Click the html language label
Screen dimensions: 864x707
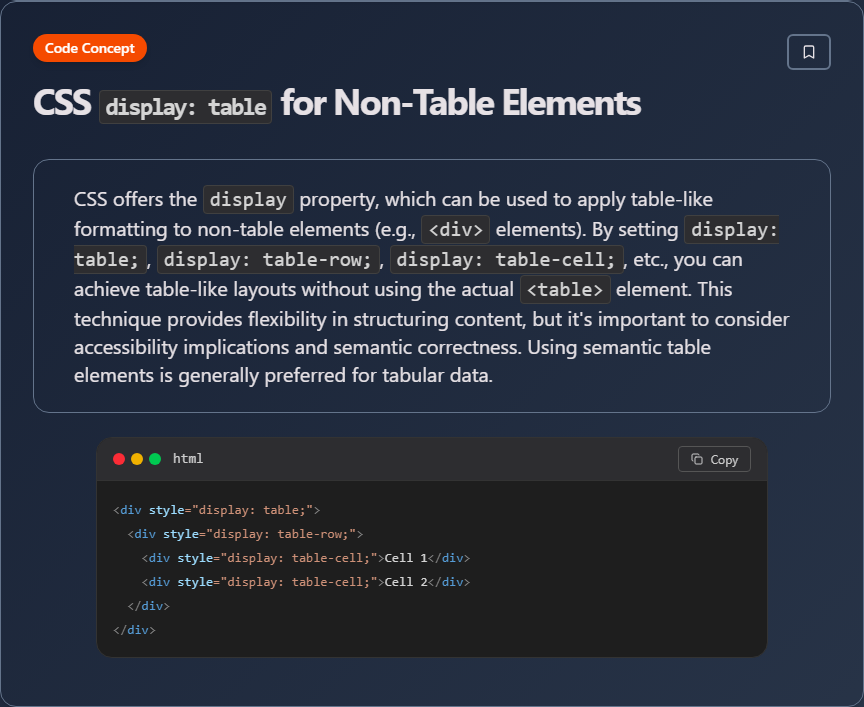[x=188, y=458]
